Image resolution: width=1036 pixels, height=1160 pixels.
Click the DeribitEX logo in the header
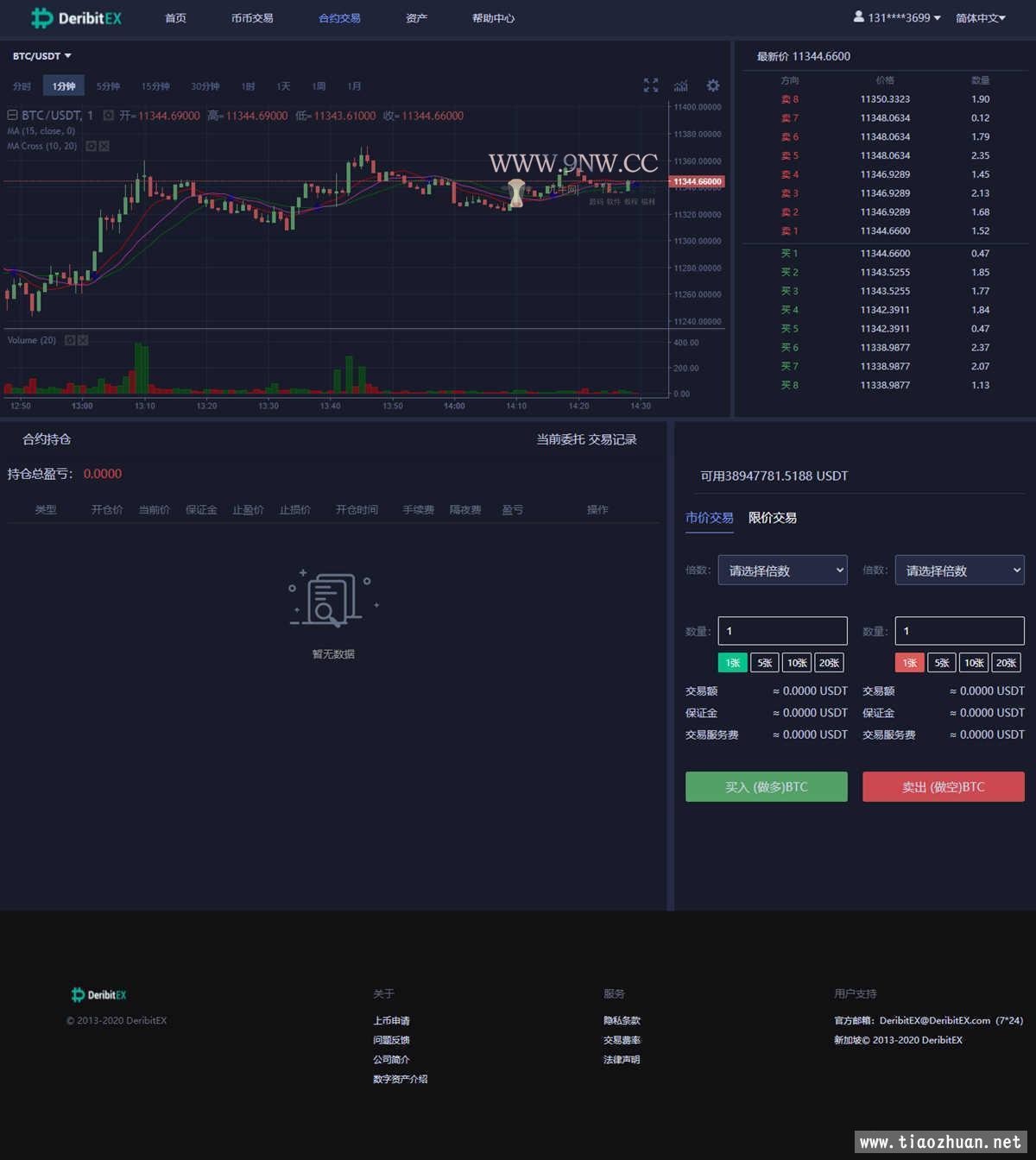76,17
